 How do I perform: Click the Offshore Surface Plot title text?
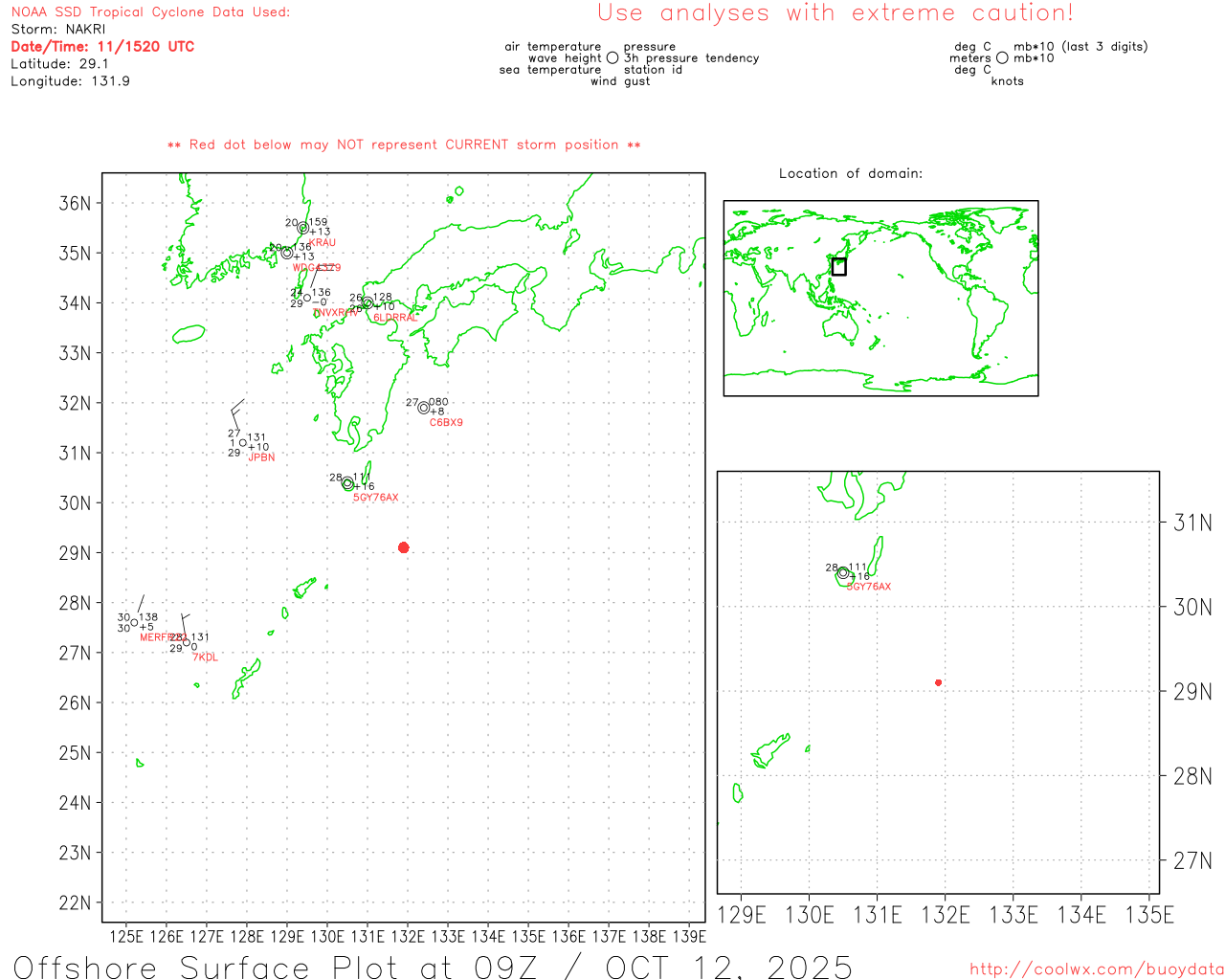[x=434, y=967]
